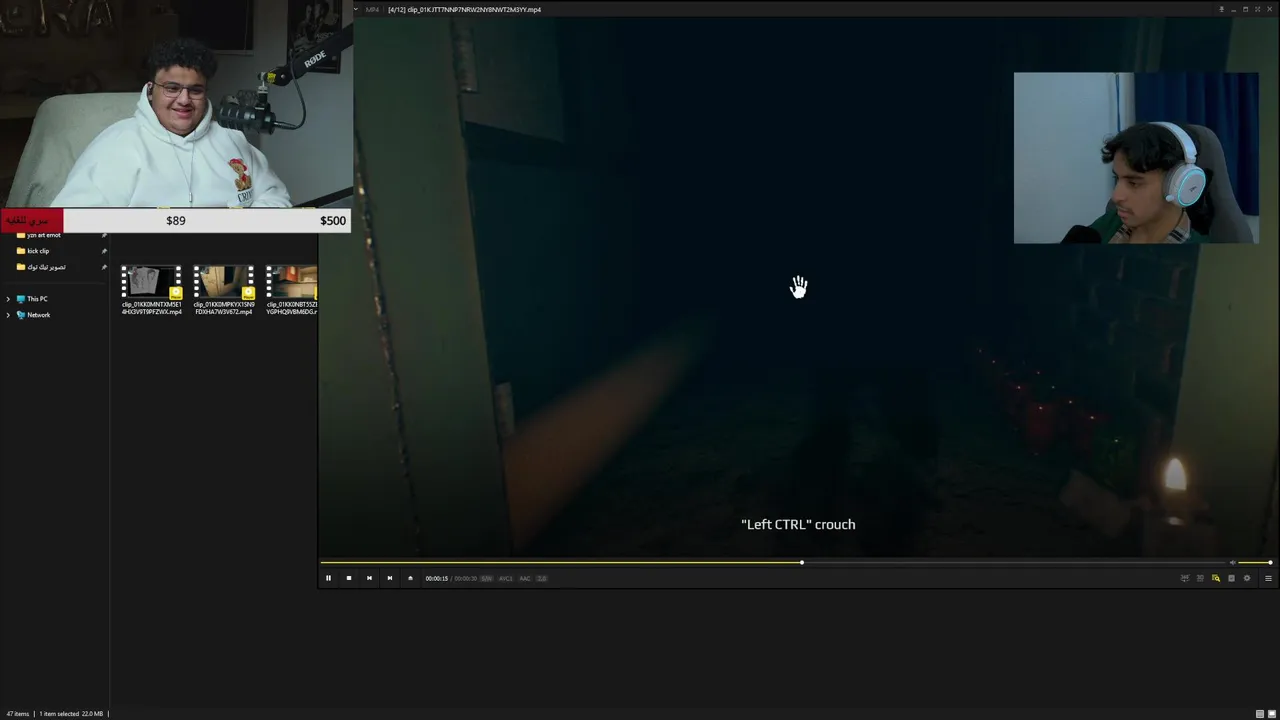
Task: Skip to the previous clip in the player
Action: coord(369,578)
